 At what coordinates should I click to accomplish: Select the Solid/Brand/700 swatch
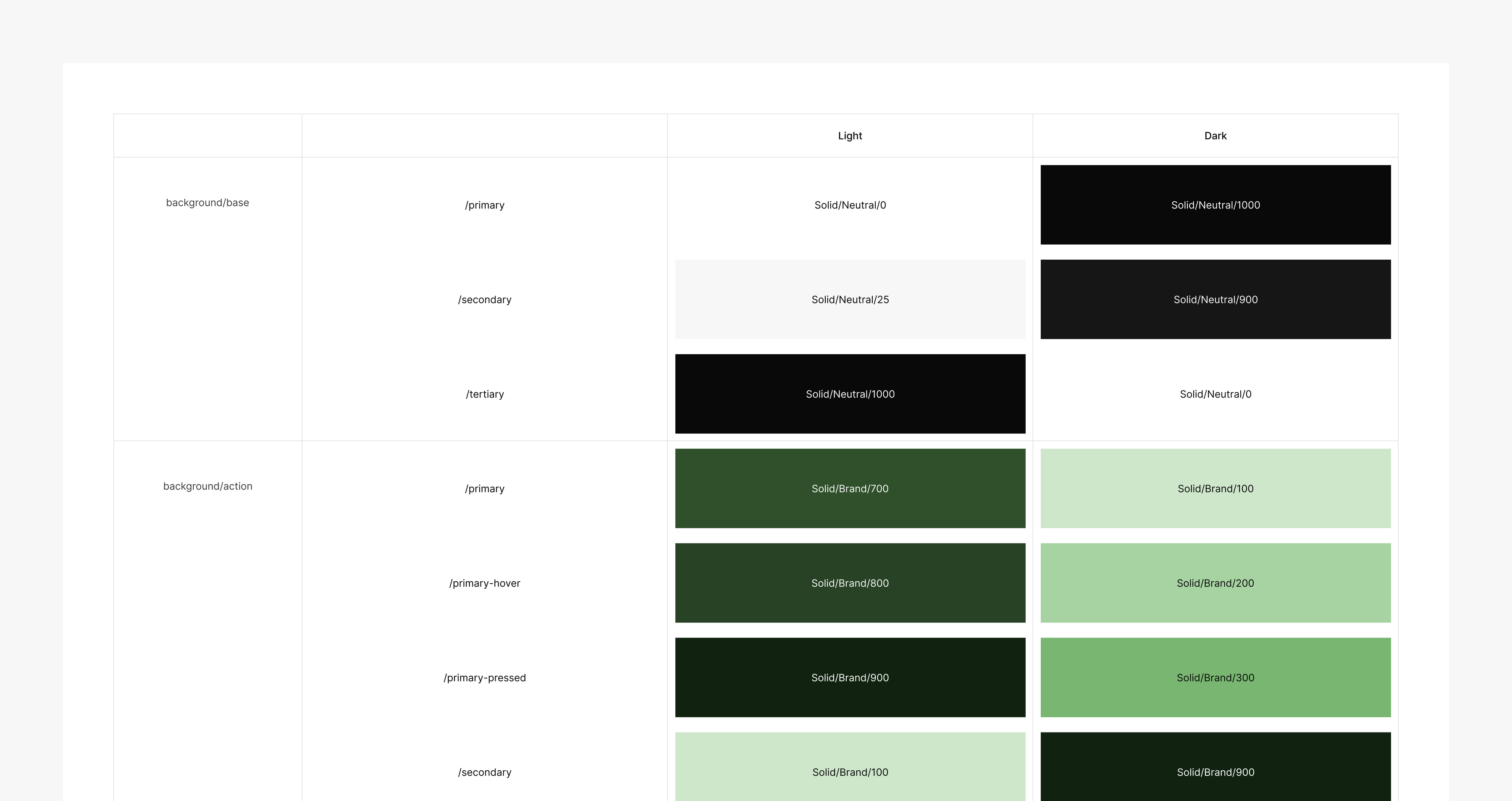click(x=850, y=489)
